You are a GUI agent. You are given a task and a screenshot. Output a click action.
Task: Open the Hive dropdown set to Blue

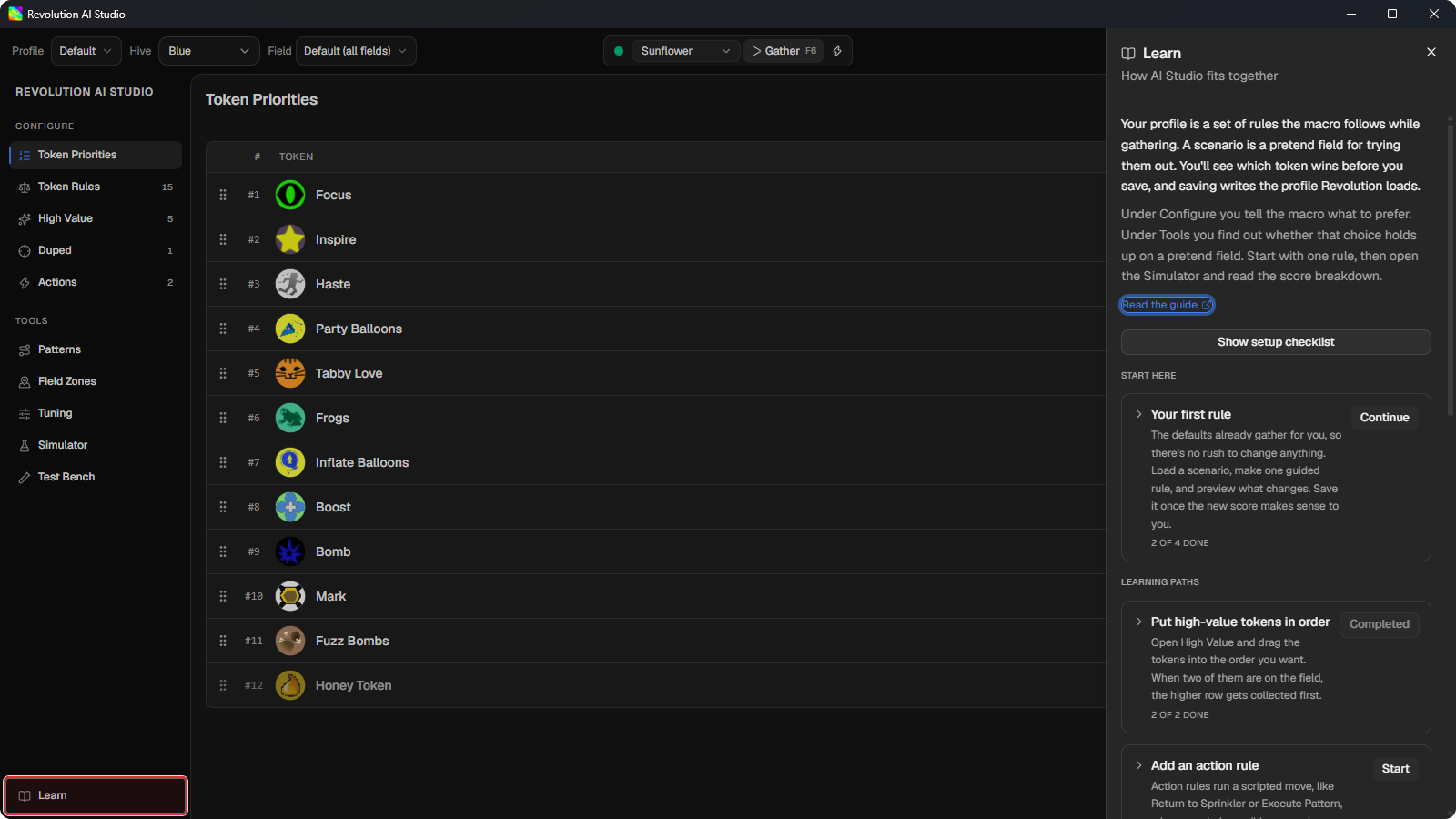tap(208, 51)
